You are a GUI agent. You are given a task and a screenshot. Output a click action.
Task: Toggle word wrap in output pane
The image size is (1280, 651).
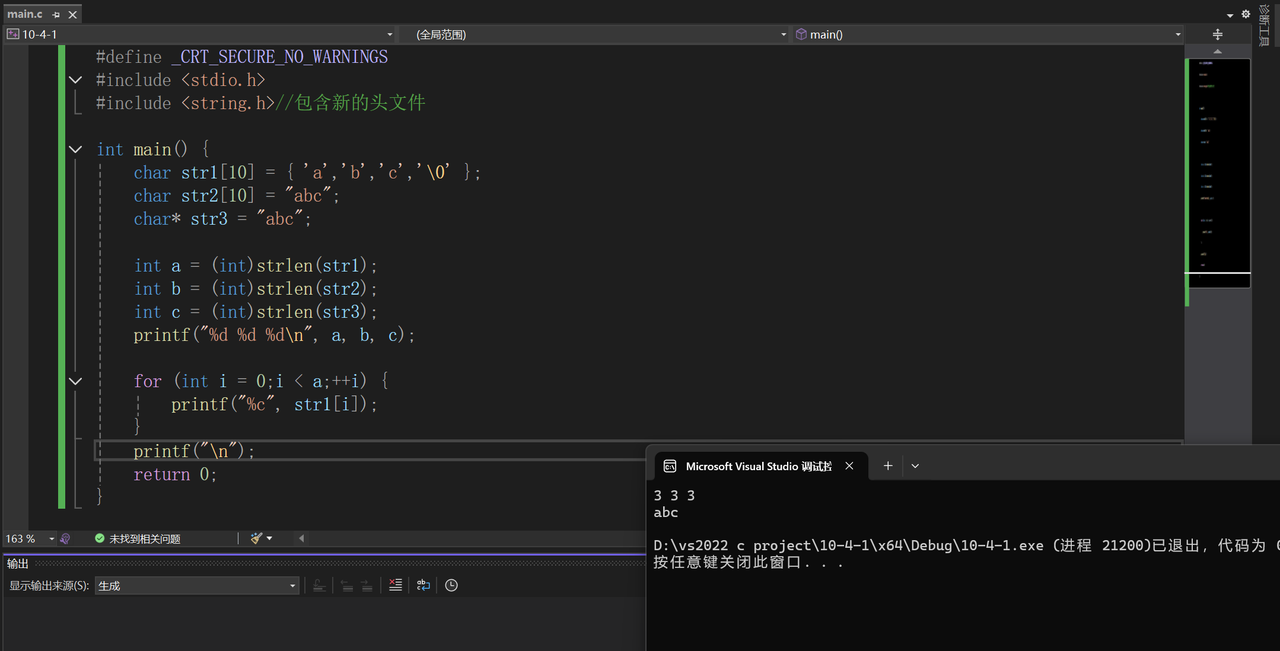[423, 586]
